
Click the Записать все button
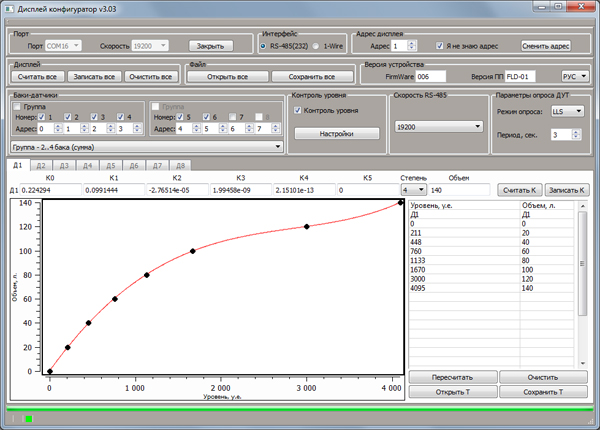tap(94, 77)
